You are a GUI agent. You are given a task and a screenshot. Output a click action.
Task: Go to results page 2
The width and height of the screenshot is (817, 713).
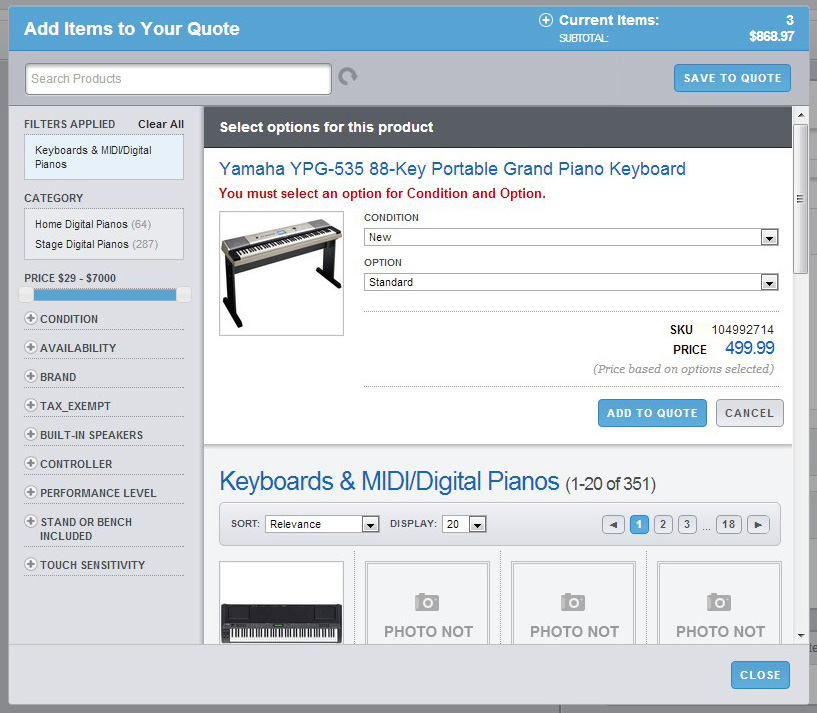click(x=663, y=524)
